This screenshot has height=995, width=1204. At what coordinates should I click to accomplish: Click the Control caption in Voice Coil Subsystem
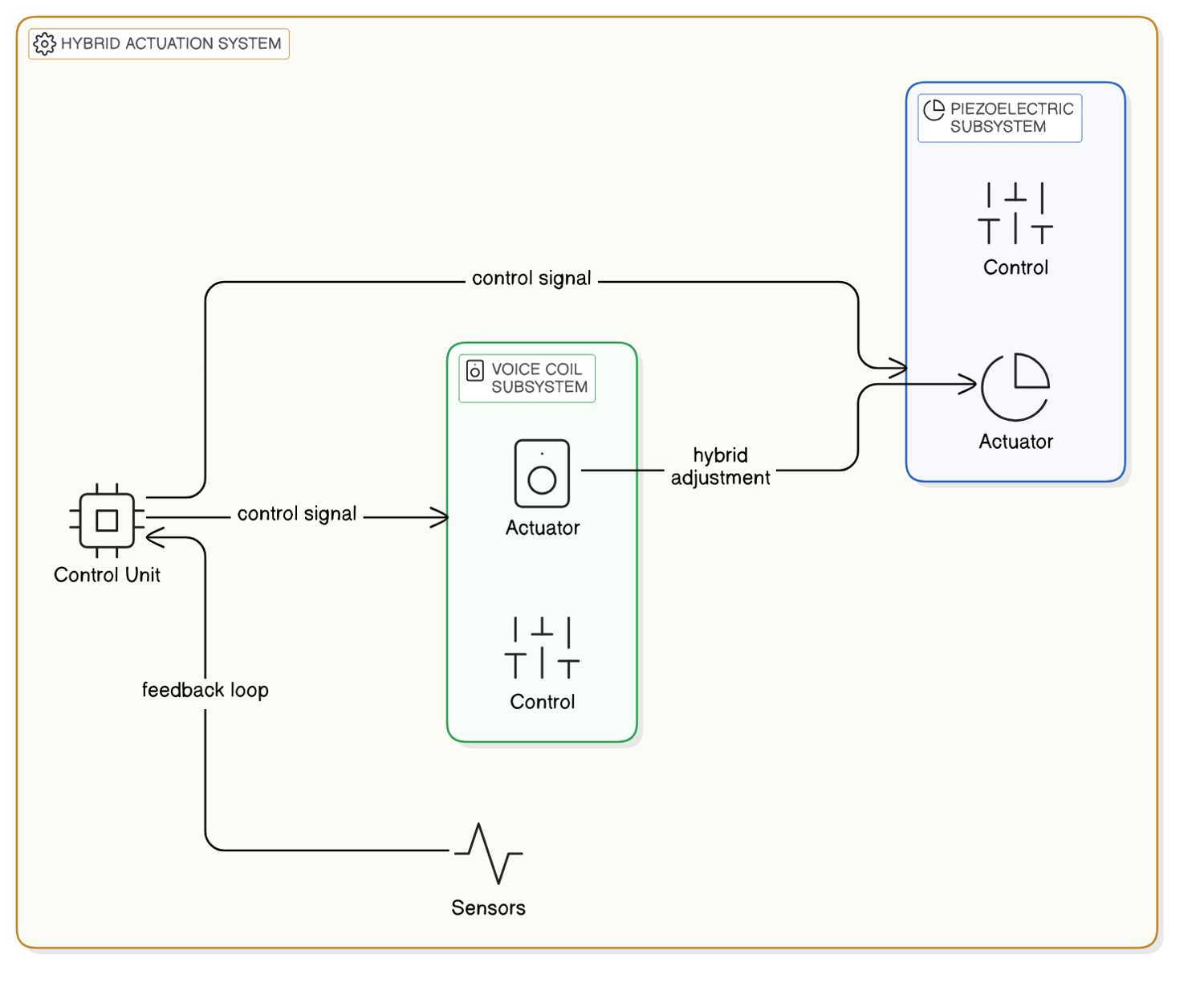pos(543,702)
